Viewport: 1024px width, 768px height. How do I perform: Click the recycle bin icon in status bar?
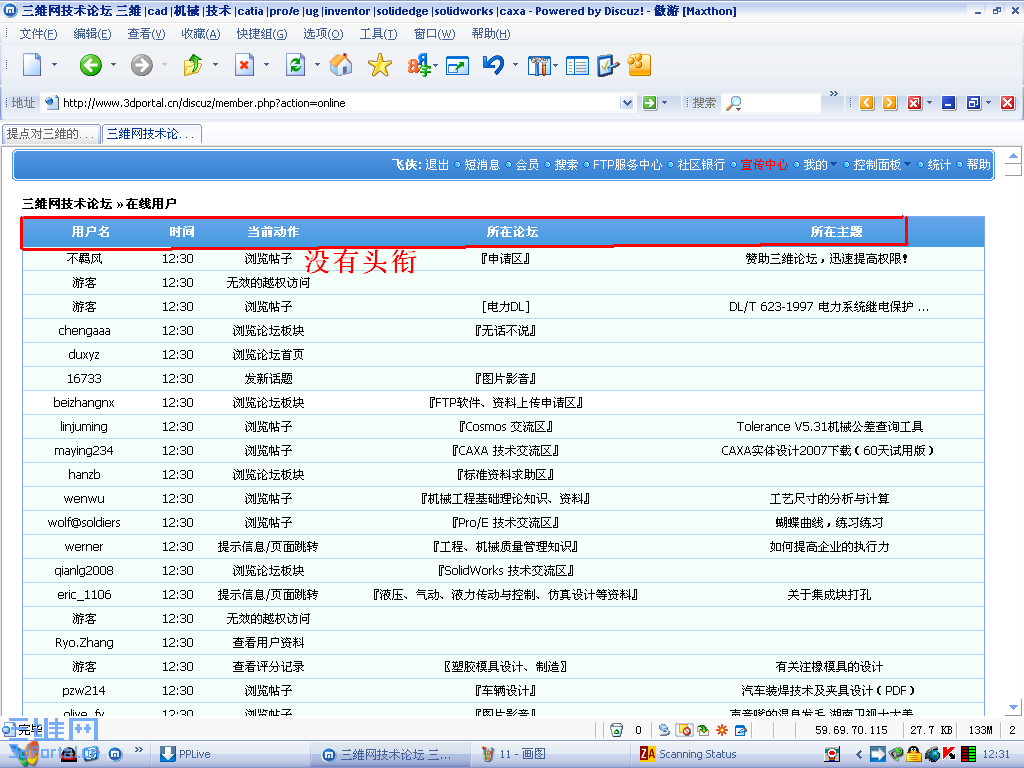pos(616,730)
